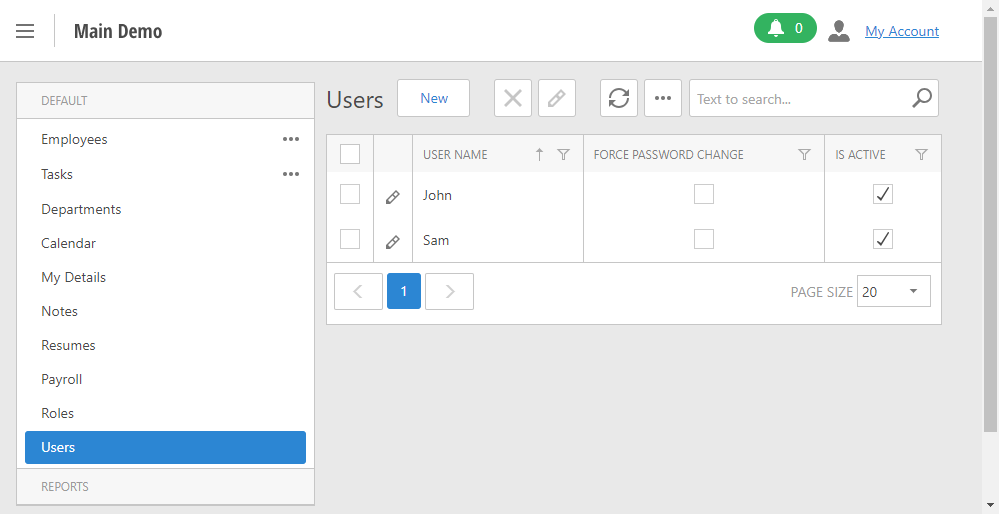
Task: Edit John using the row pencil
Action: click(392, 197)
